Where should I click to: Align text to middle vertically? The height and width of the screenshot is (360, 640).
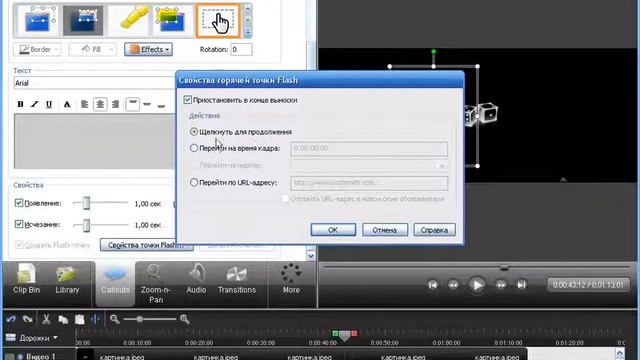[x=147, y=104]
